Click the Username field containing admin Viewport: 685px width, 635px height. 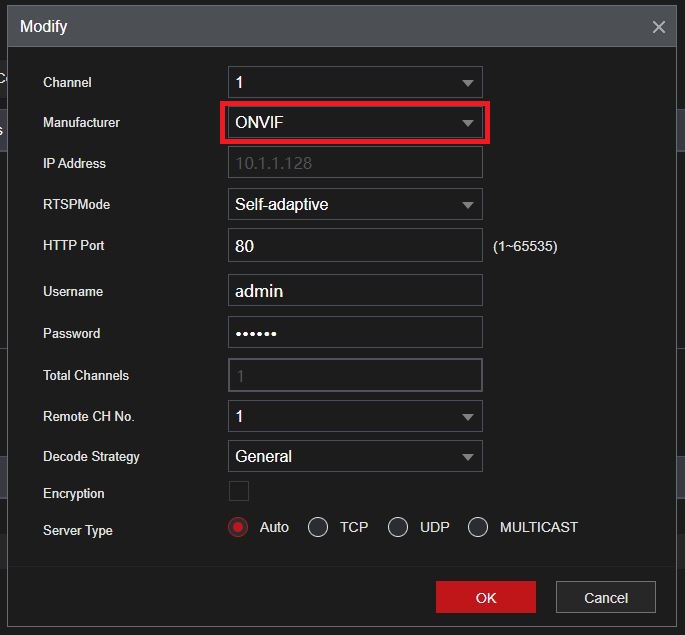point(355,291)
